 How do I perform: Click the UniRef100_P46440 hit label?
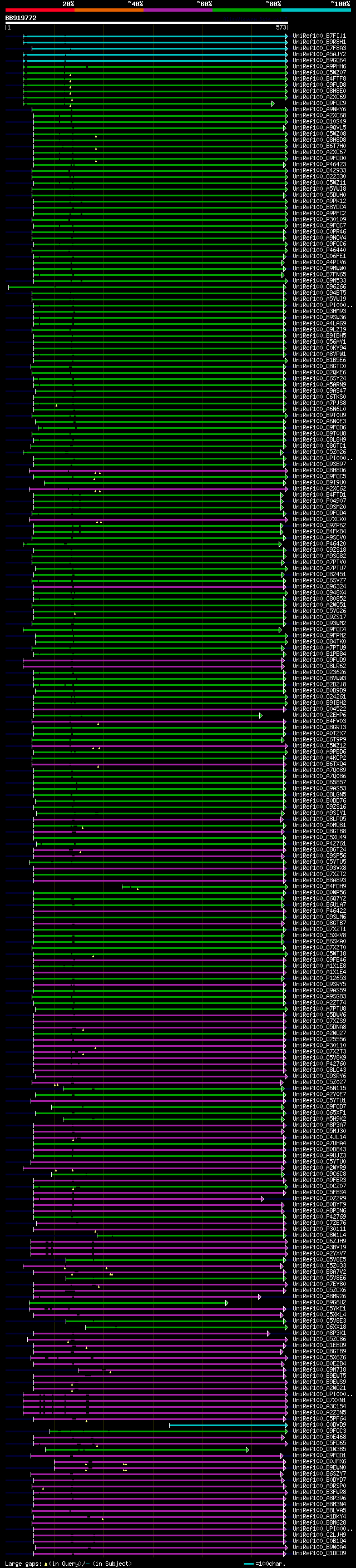click(x=319, y=250)
